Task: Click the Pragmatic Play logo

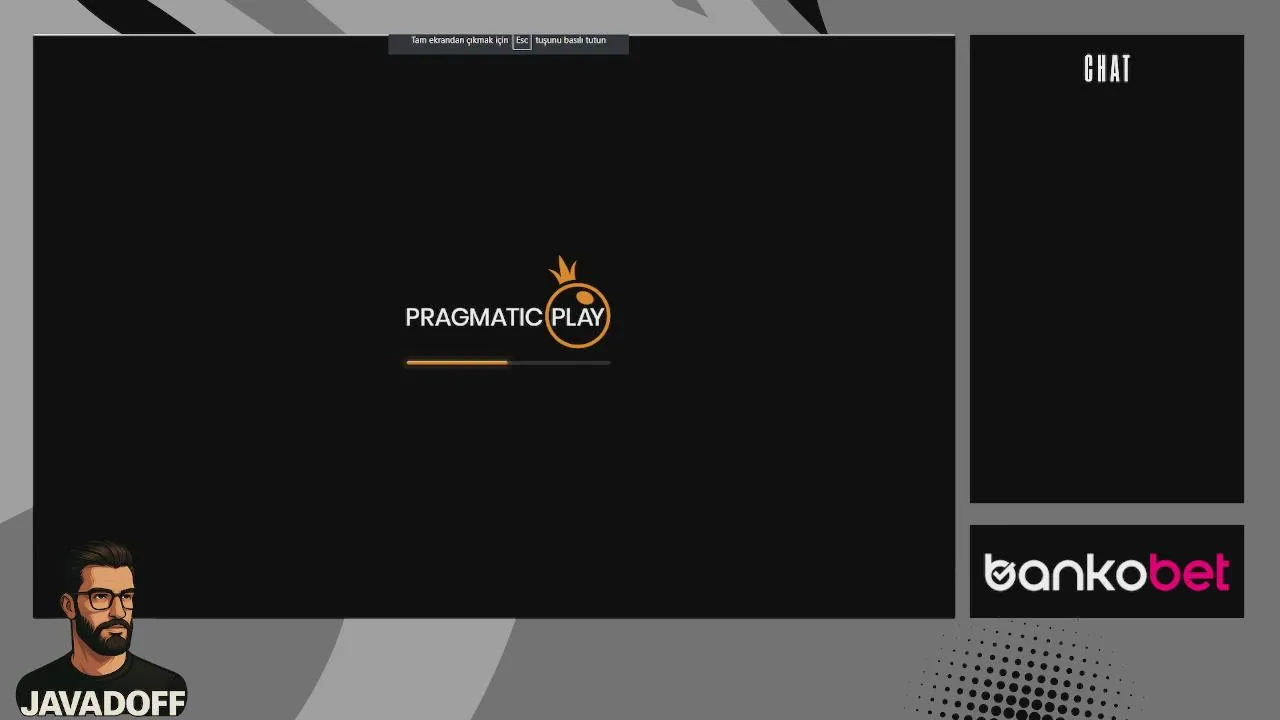Action: (507, 303)
